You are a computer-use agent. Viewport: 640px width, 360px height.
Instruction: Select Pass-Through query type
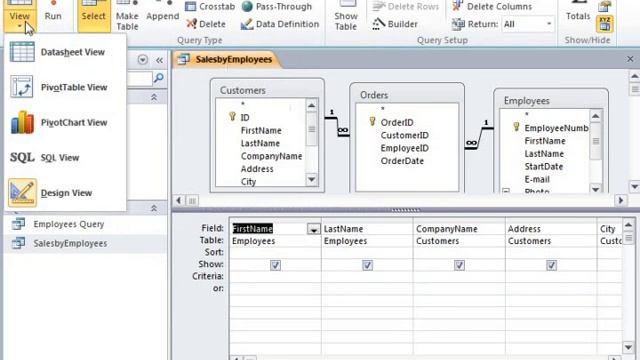[277, 7]
